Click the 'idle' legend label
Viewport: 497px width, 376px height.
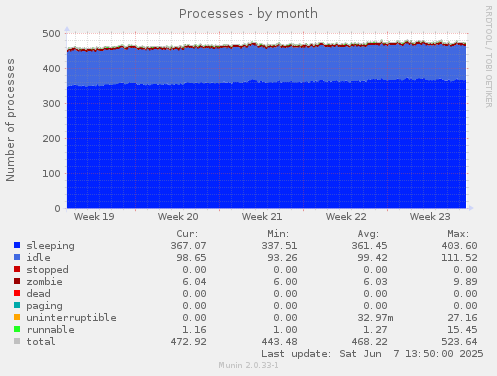(39, 258)
